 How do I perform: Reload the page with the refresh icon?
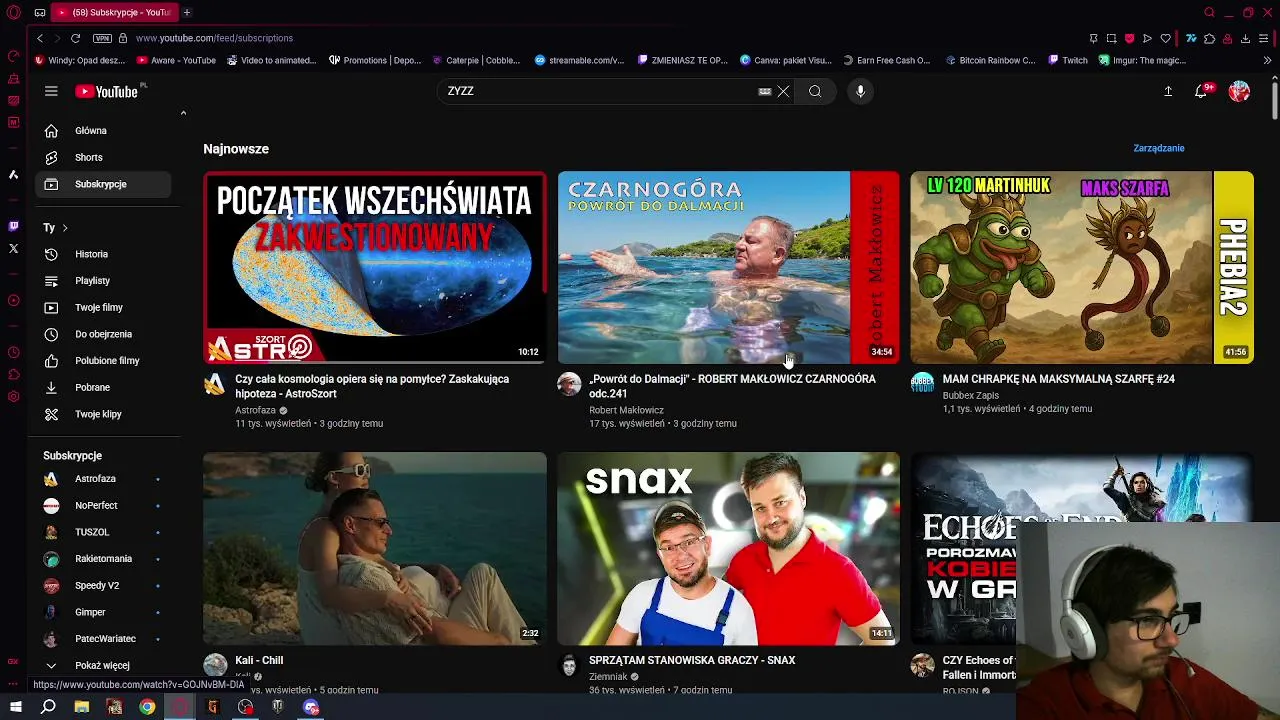[75, 38]
